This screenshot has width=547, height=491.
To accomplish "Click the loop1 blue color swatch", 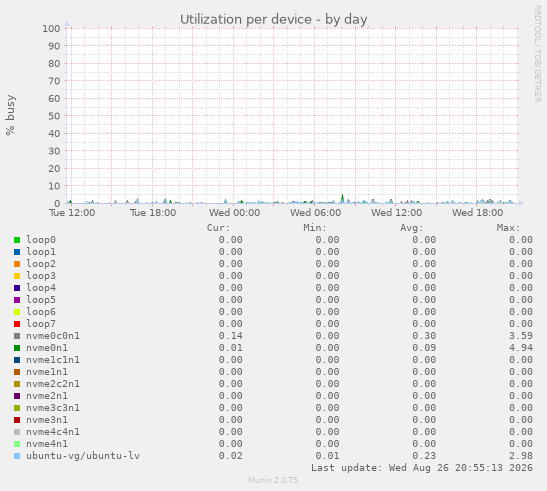I will pos(17,252).
